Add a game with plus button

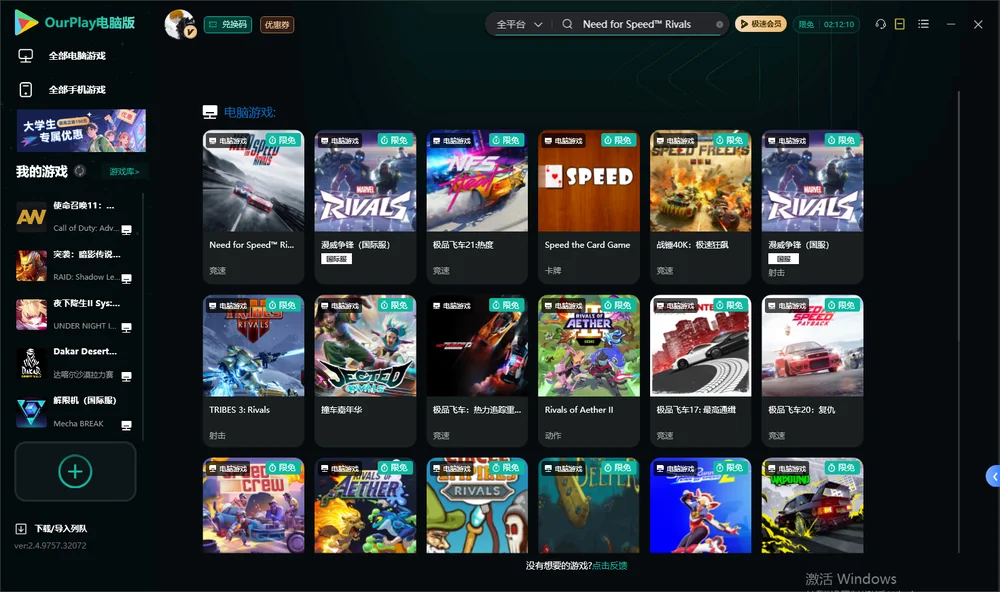point(75,471)
